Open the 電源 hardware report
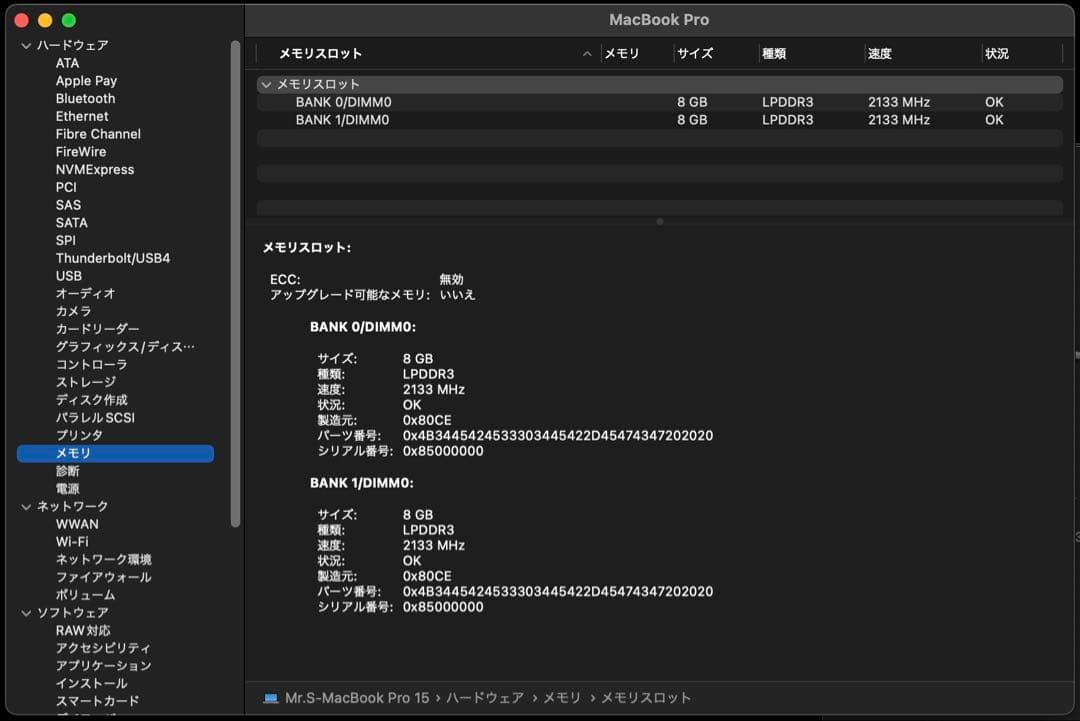This screenshot has height=721, width=1080. click(67, 488)
